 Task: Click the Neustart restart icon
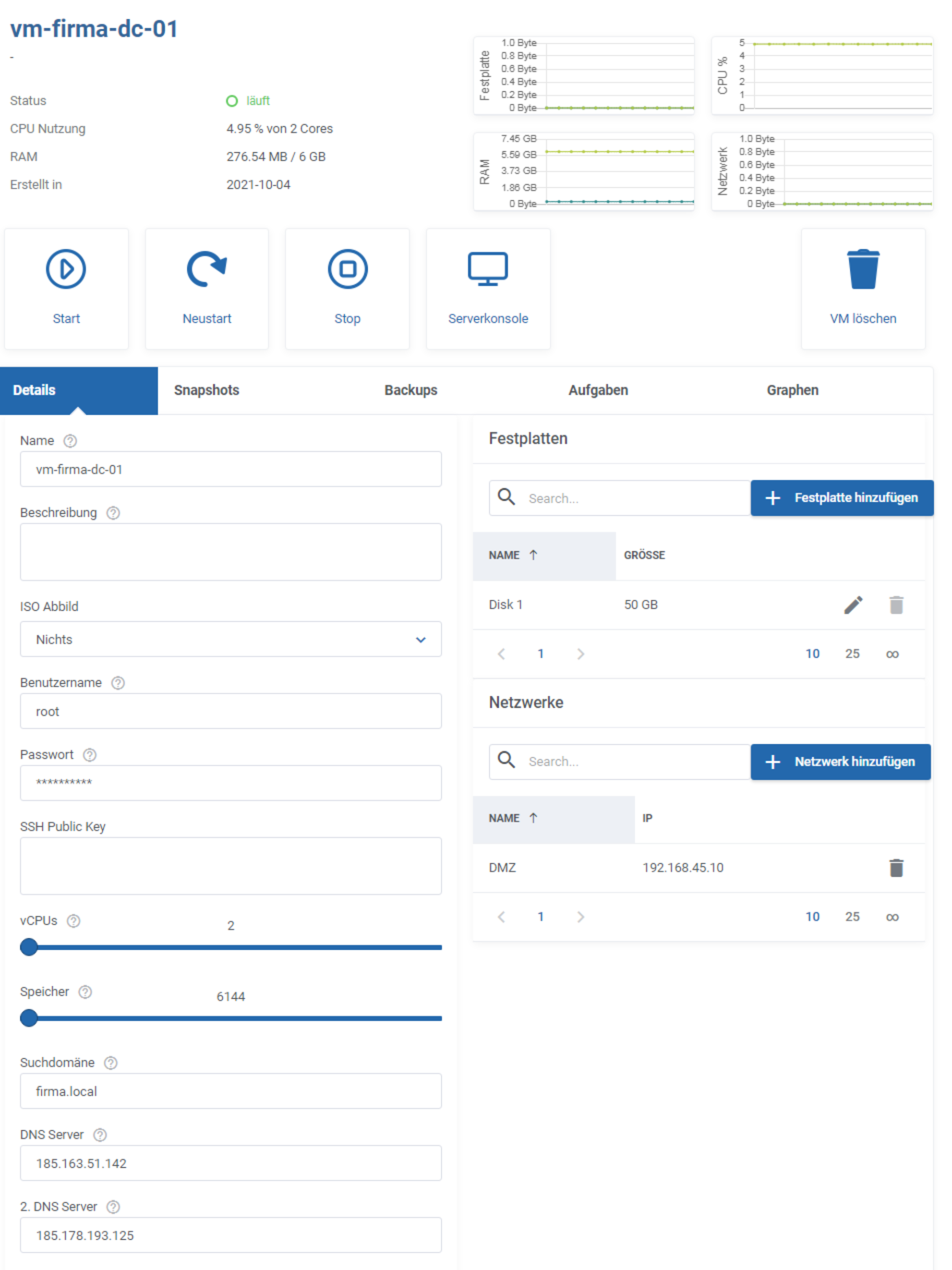pos(207,268)
